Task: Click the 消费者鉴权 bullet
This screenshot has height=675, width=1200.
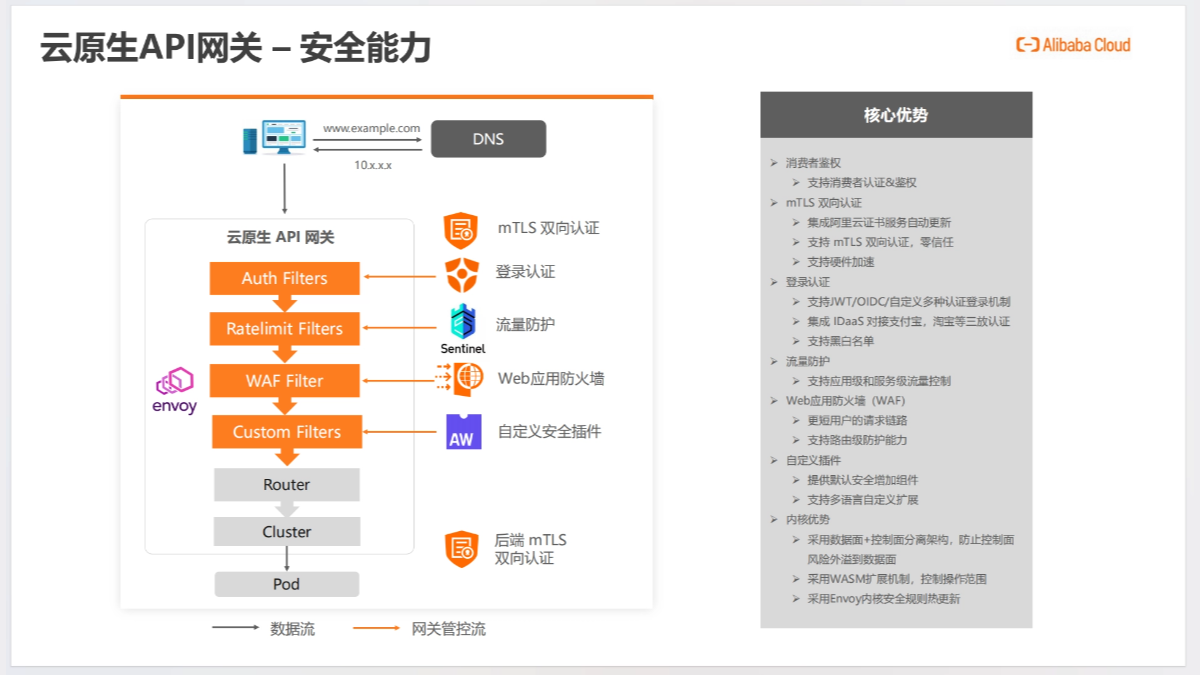Action: pos(813,162)
